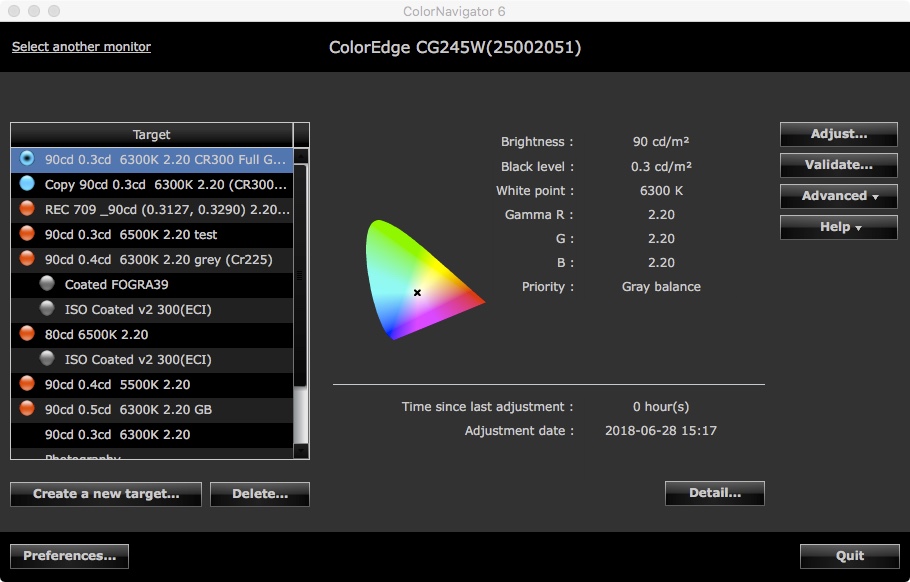
Task: Click the blue status icon beside the CR300 target
Action: pos(27,158)
